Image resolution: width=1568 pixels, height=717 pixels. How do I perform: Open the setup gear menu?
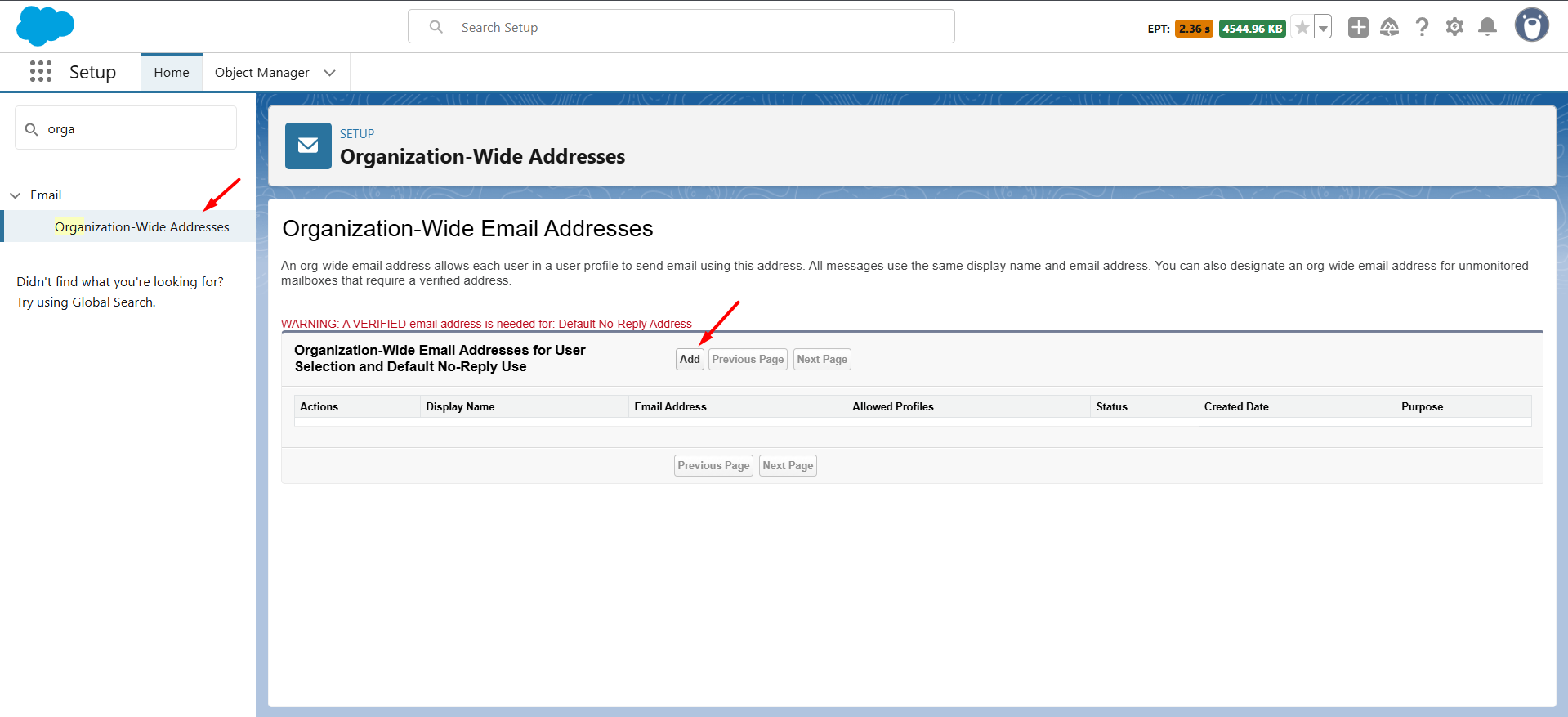(x=1454, y=27)
